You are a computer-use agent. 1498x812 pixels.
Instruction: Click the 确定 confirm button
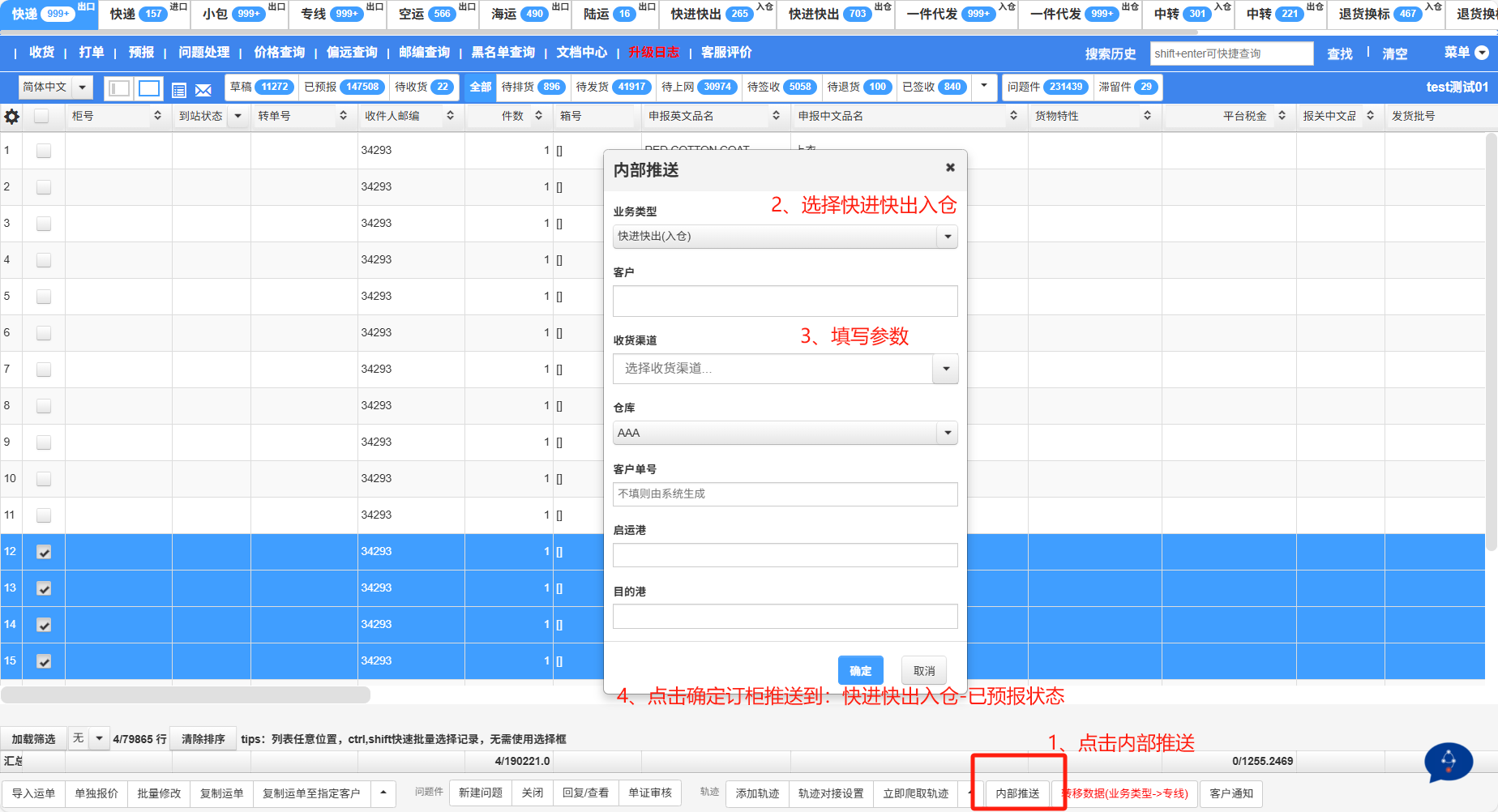[860, 670]
